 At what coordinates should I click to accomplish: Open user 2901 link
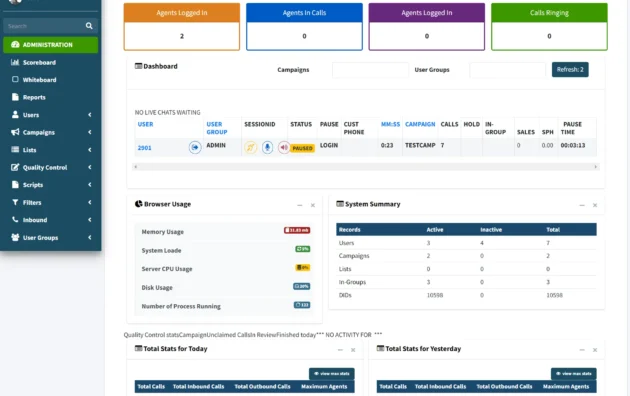[x=145, y=148]
